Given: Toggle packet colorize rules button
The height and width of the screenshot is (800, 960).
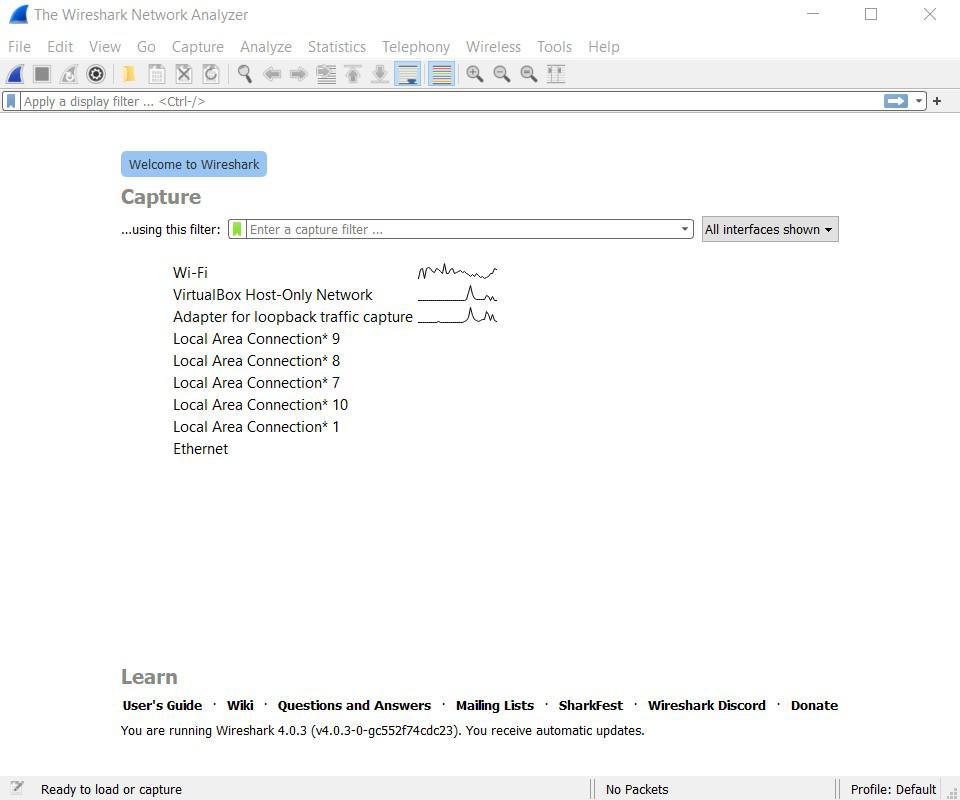Looking at the screenshot, I should [441, 74].
